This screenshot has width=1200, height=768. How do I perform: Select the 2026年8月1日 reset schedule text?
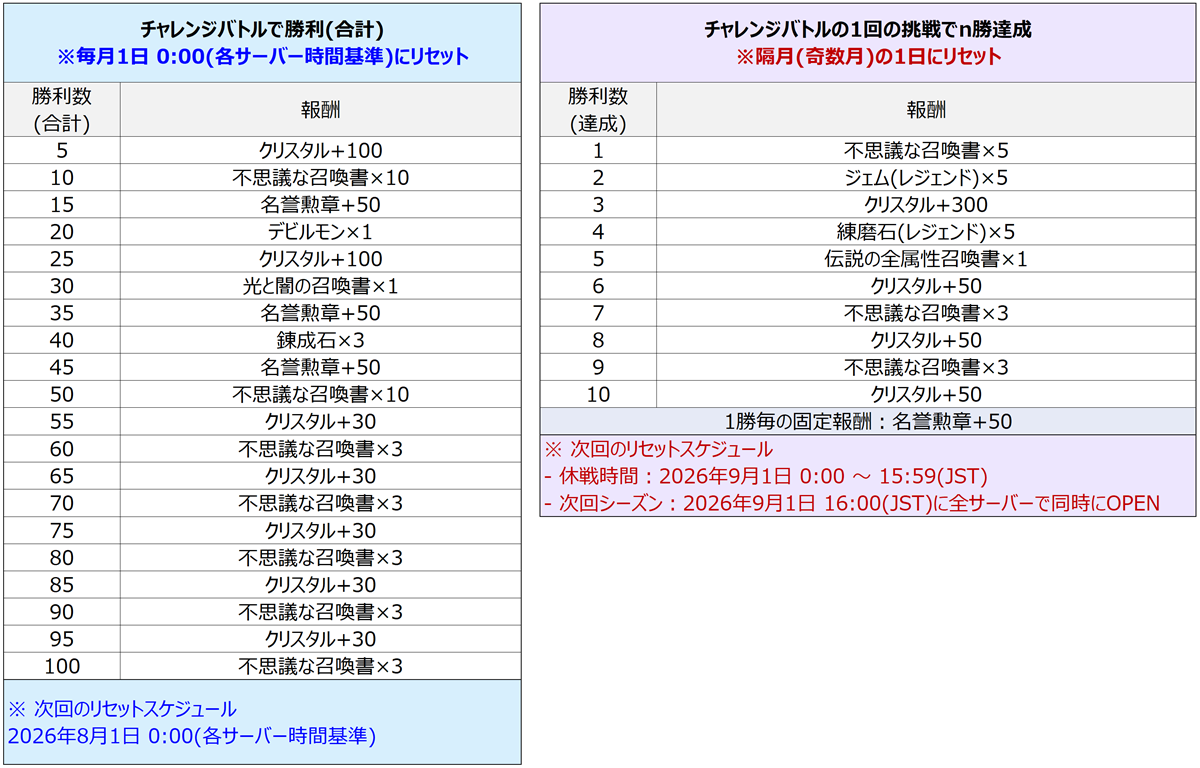pyautogui.click(x=192, y=738)
